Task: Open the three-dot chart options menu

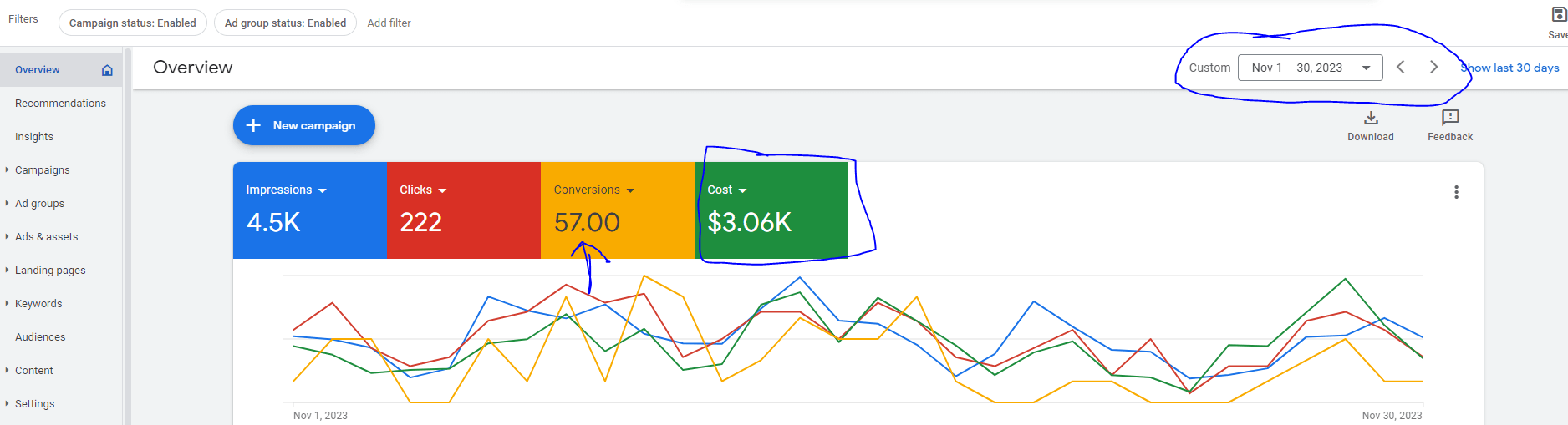Action: [1456, 192]
